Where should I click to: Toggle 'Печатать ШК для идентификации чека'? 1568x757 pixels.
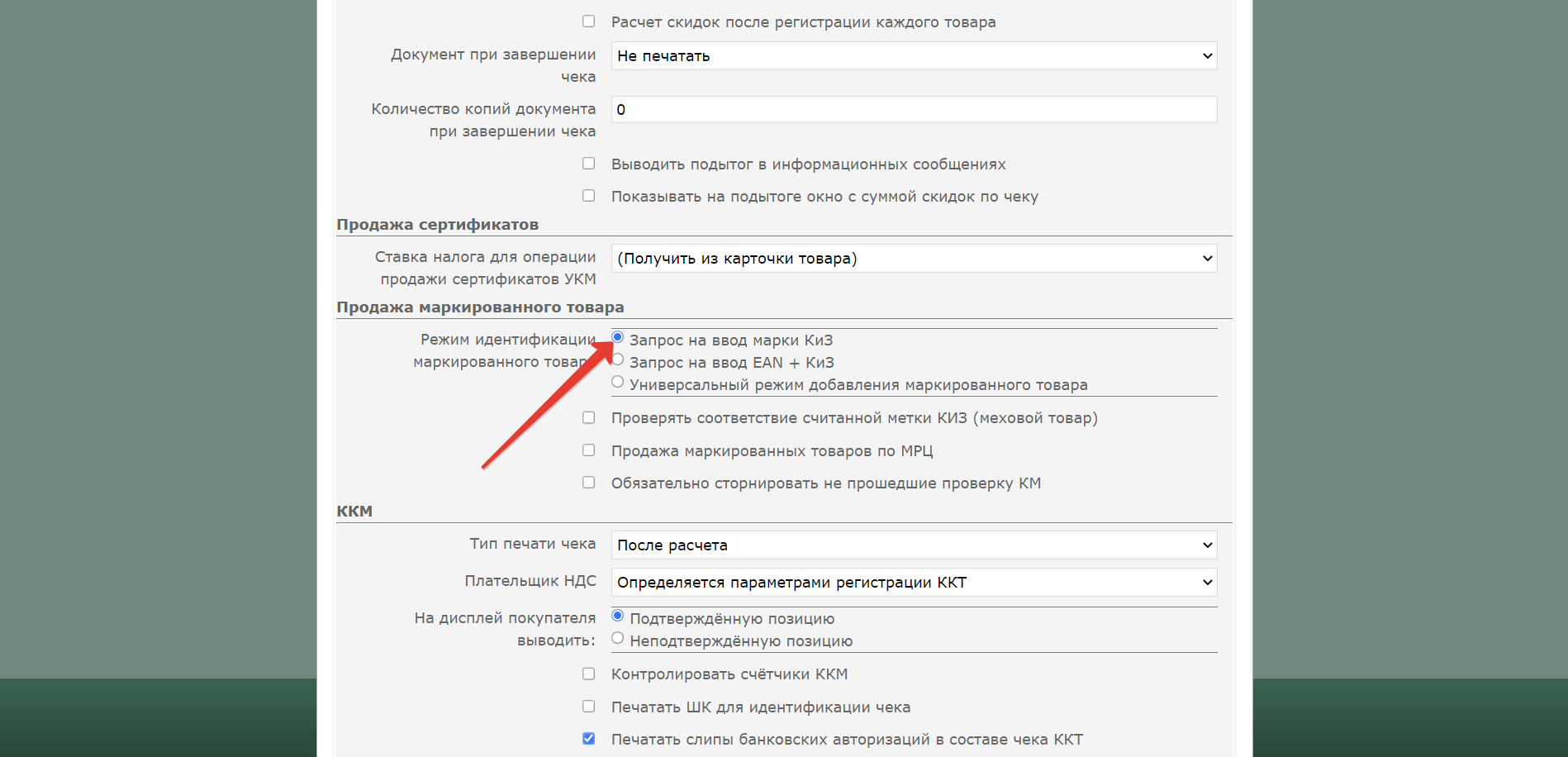(x=588, y=707)
